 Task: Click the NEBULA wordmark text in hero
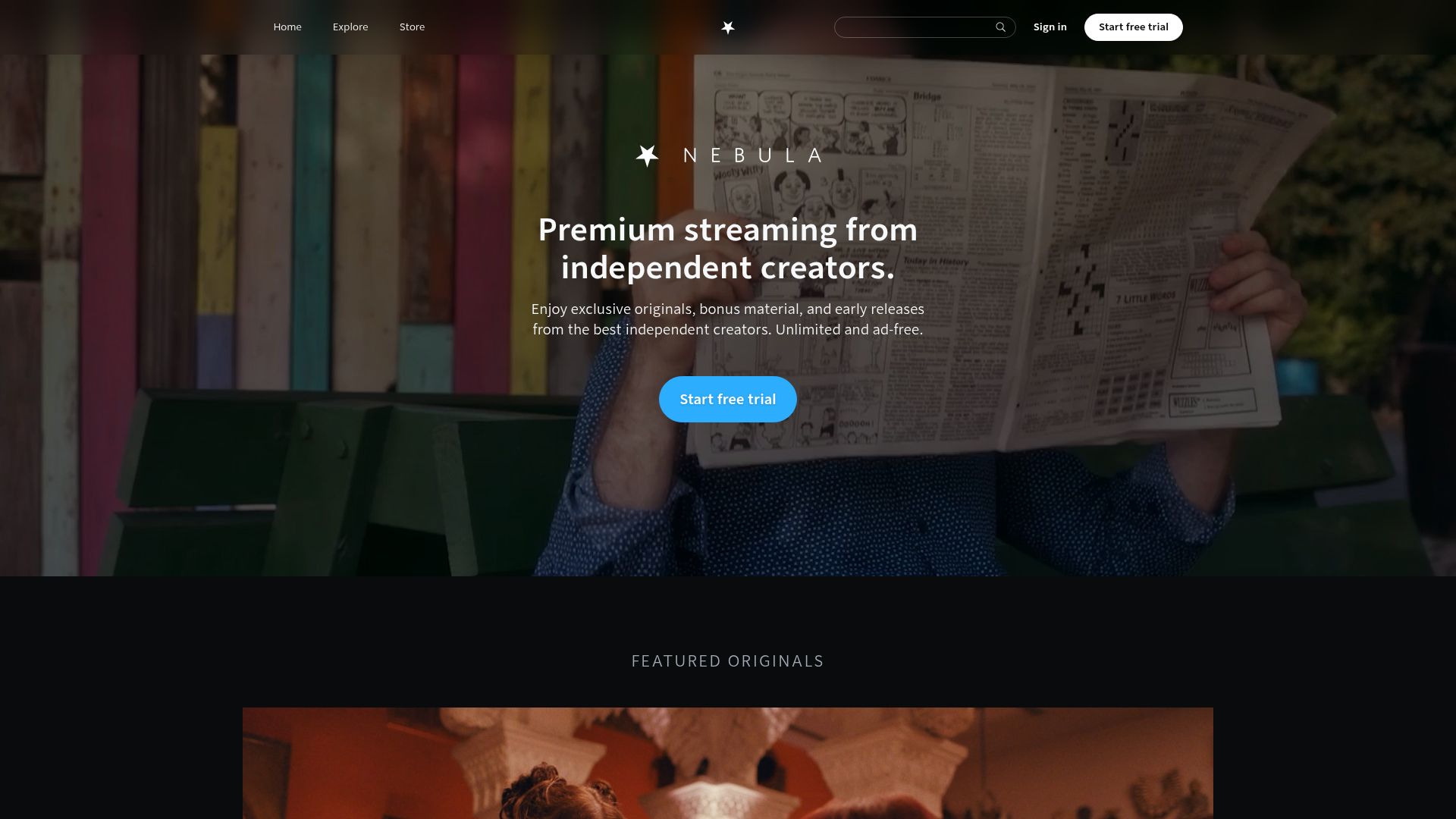(752, 155)
